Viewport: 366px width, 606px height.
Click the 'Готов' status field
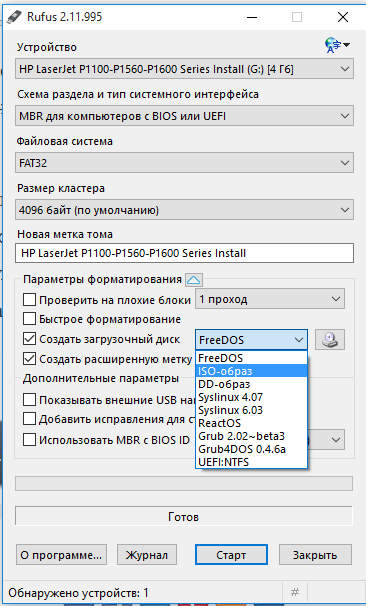(184, 516)
